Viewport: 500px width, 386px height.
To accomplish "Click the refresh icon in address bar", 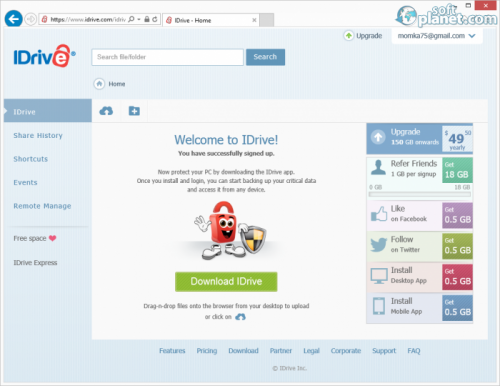I will (155, 19).
